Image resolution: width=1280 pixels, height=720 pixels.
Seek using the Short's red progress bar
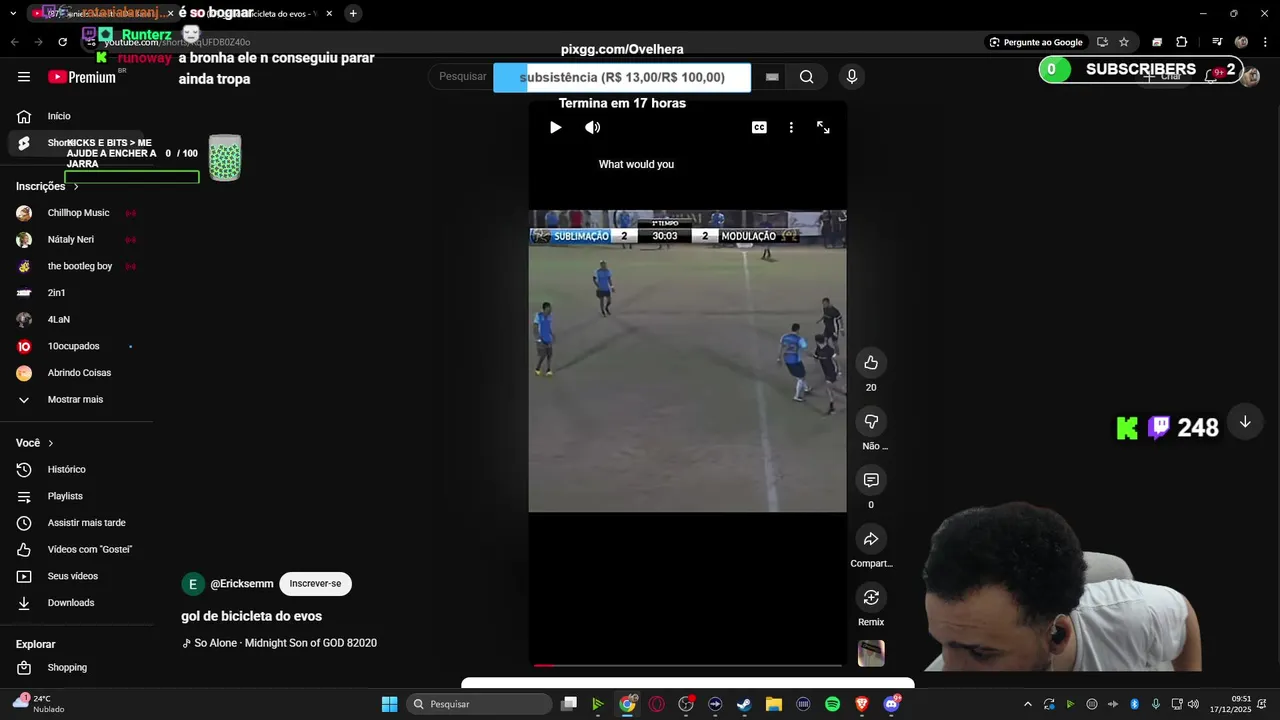pyautogui.click(x=688, y=665)
